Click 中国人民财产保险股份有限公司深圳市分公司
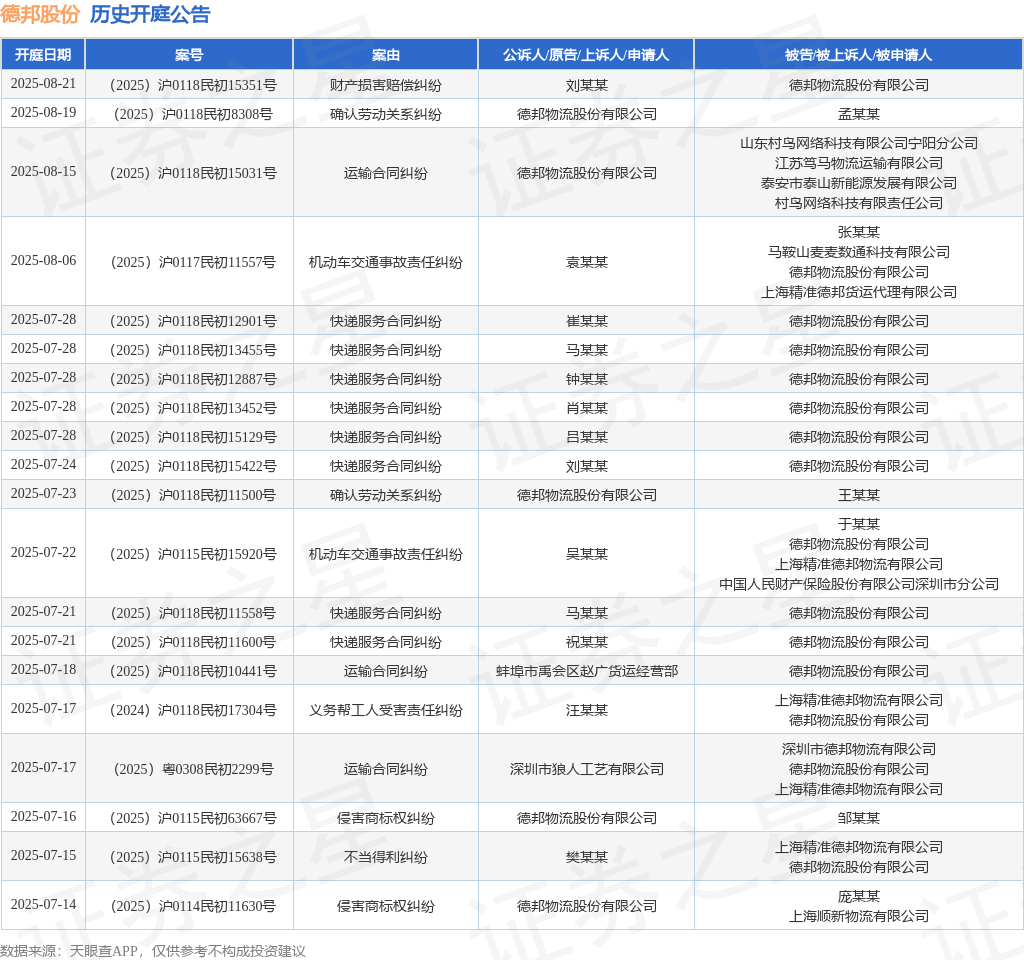 pyautogui.click(x=859, y=584)
